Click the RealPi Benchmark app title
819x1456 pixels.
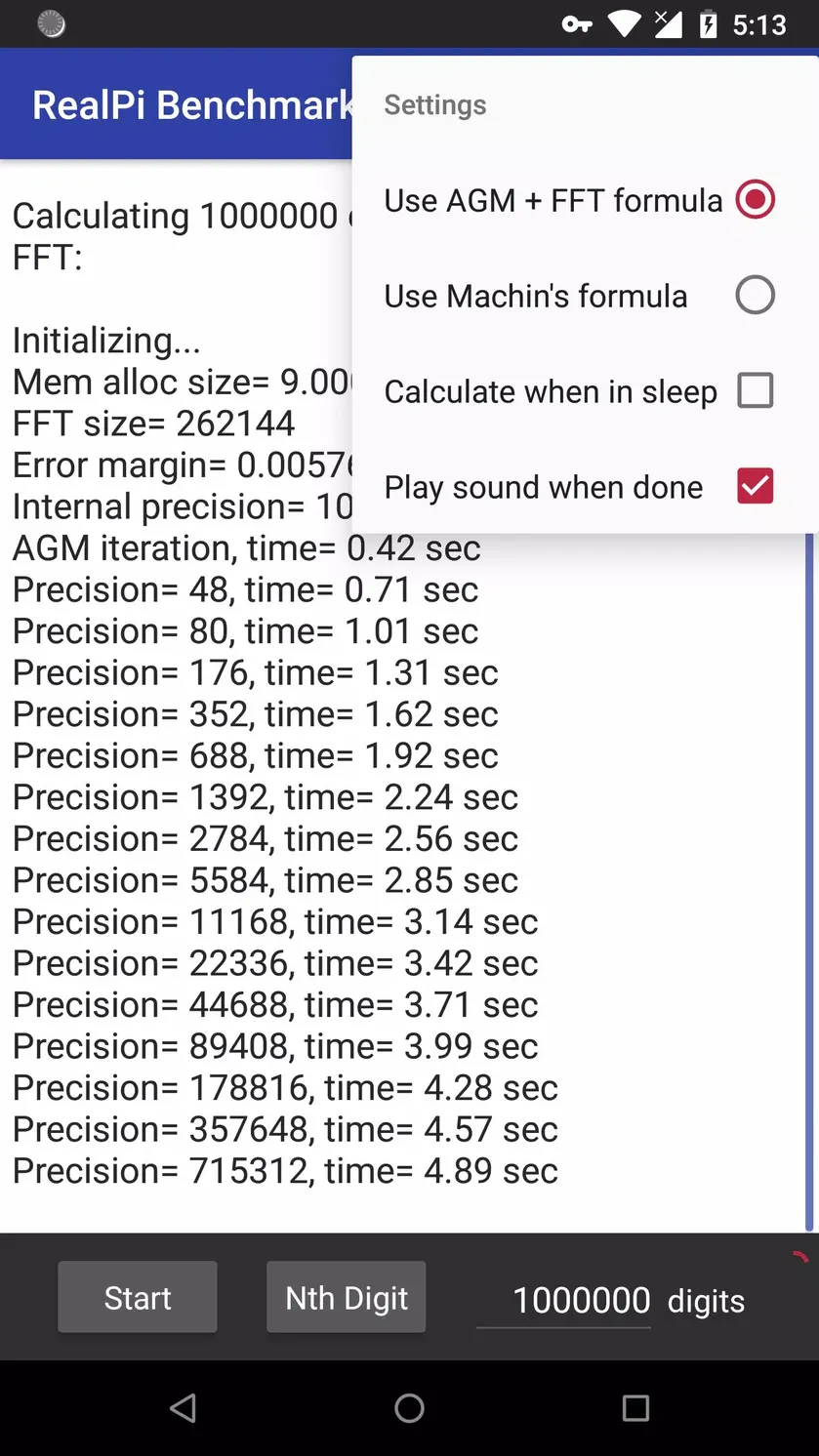192,104
